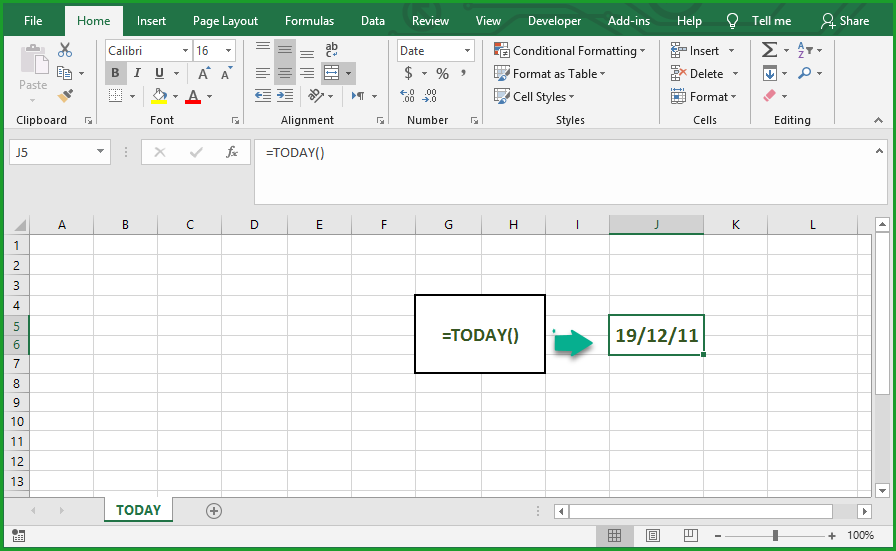Switch to the Developer tab
The height and width of the screenshot is (551, 896).
click(554, 21)
